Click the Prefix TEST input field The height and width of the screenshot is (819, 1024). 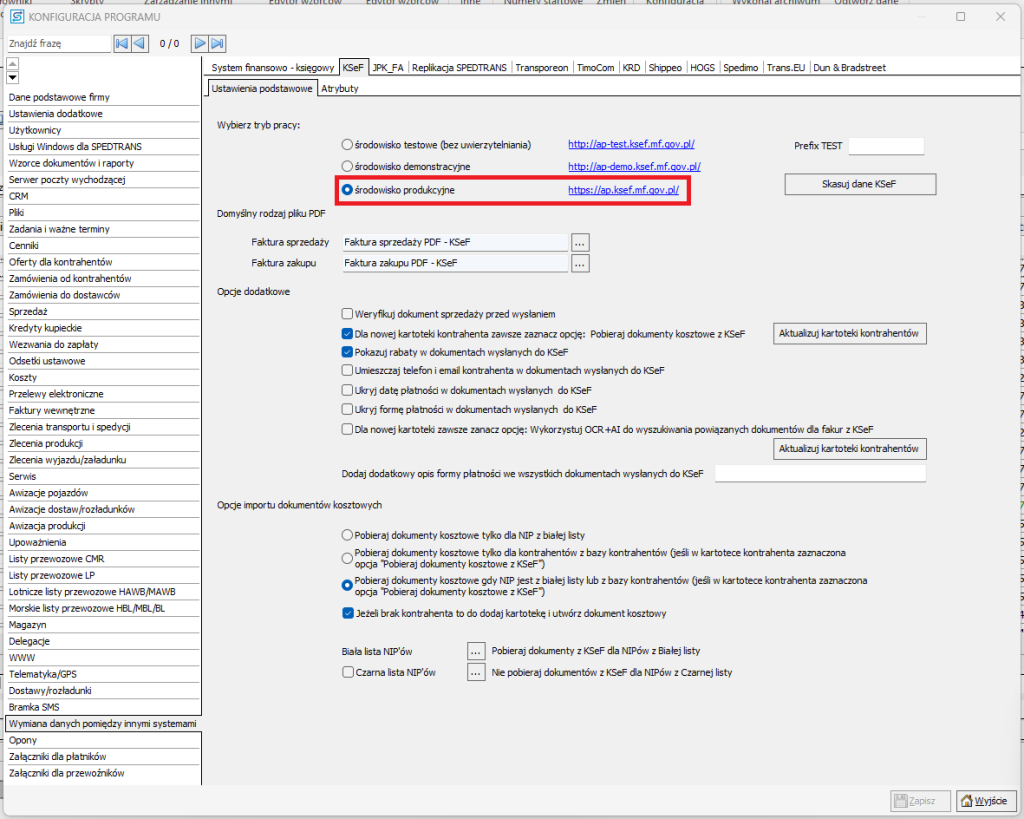(886, 146)
